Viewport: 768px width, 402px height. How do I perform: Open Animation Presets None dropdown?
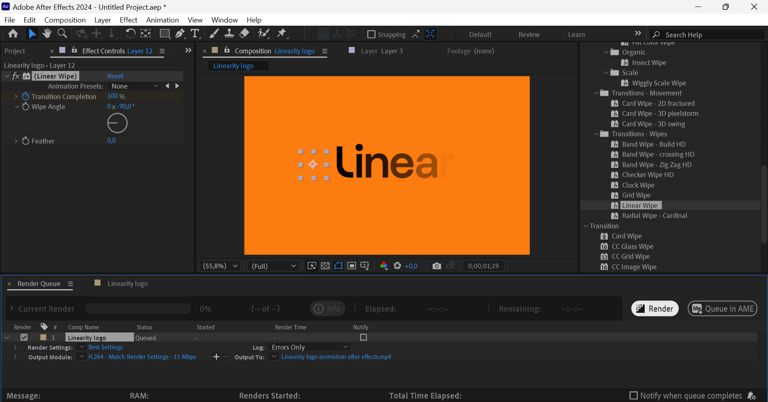(135, 86)
